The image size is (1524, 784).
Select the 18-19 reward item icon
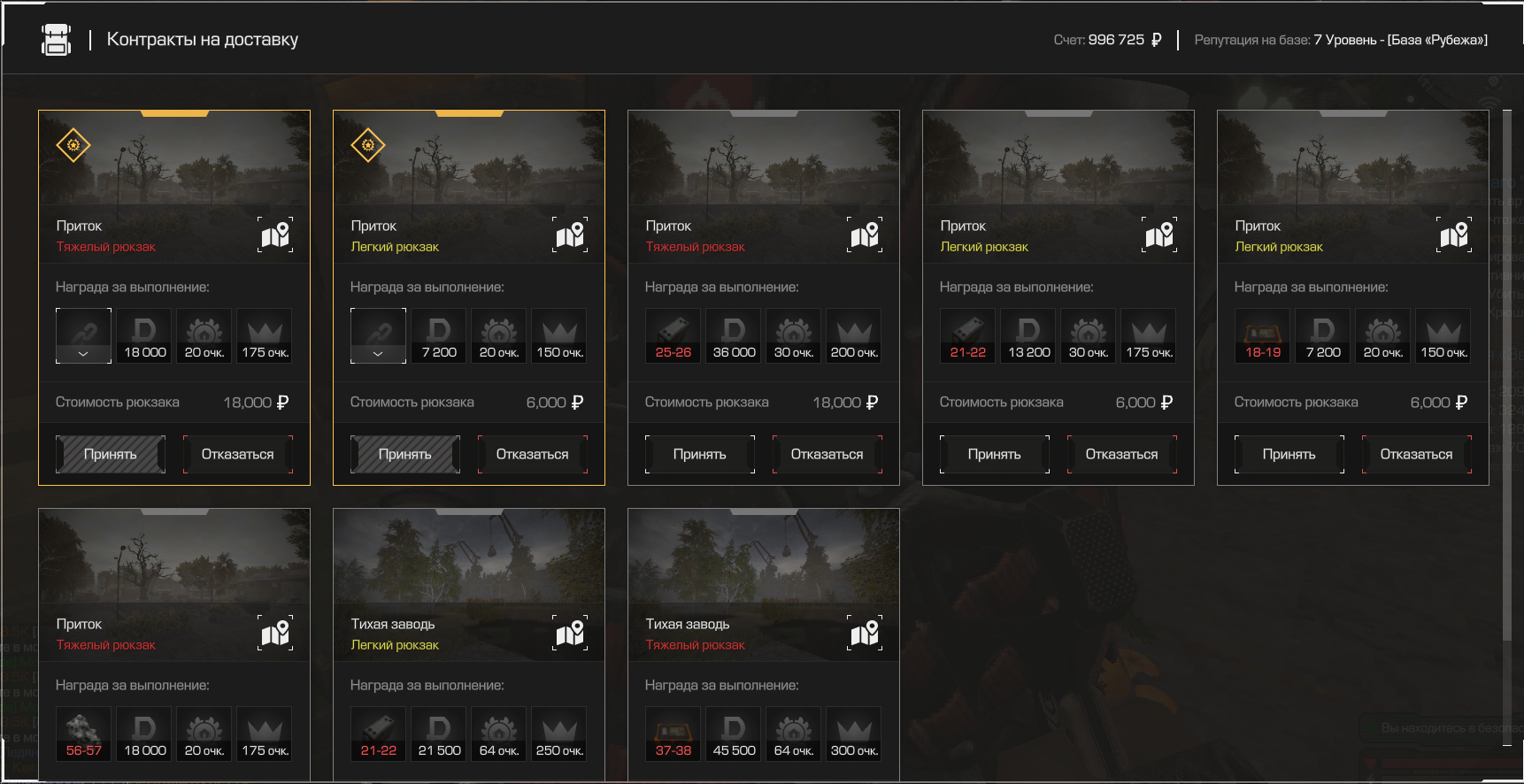1262,335
